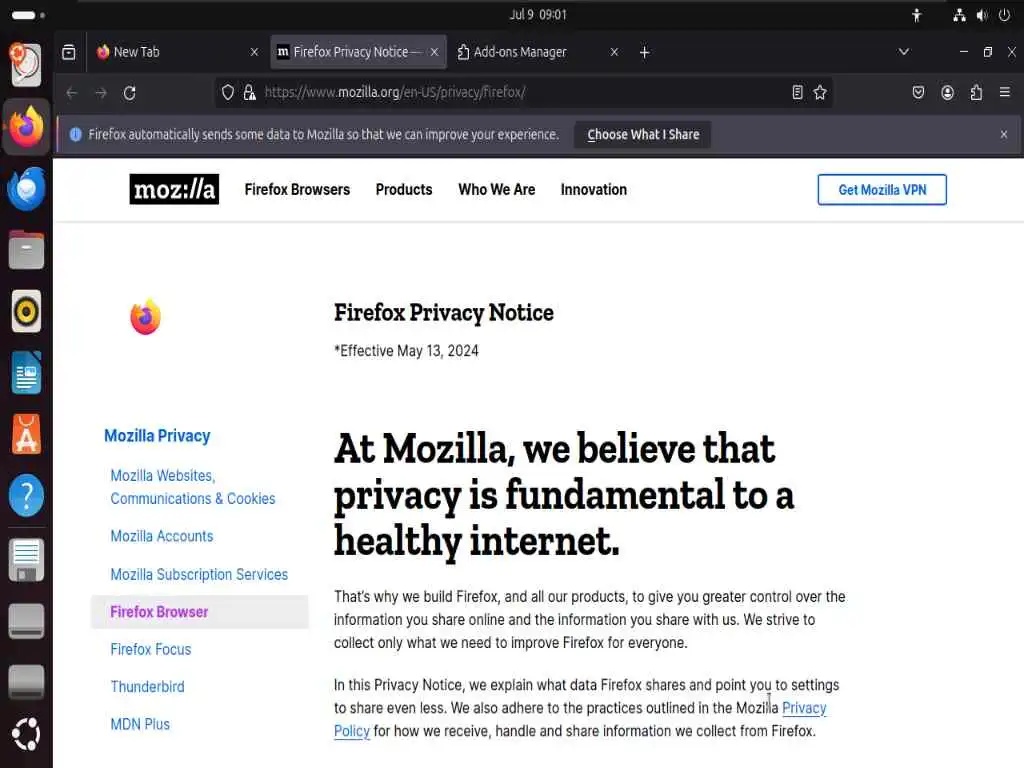Follow the Privacy Policy link in paragraph
Viewport: 1024px width, 768px height.
(804, 708)
